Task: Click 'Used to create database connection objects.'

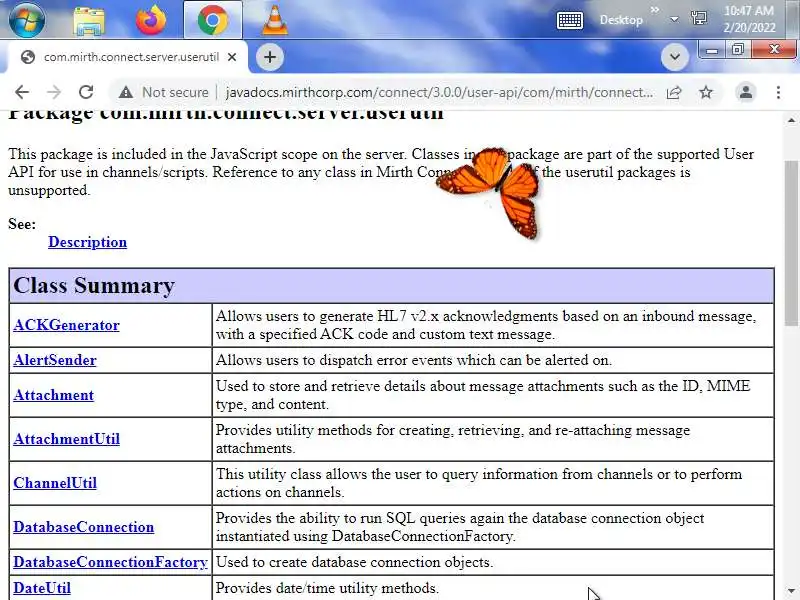Action: coord(355,562)
